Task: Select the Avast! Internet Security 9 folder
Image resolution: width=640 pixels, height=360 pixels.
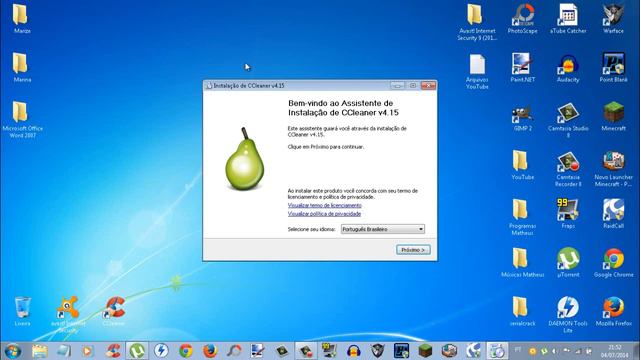Action: click(x=477, y=22)
